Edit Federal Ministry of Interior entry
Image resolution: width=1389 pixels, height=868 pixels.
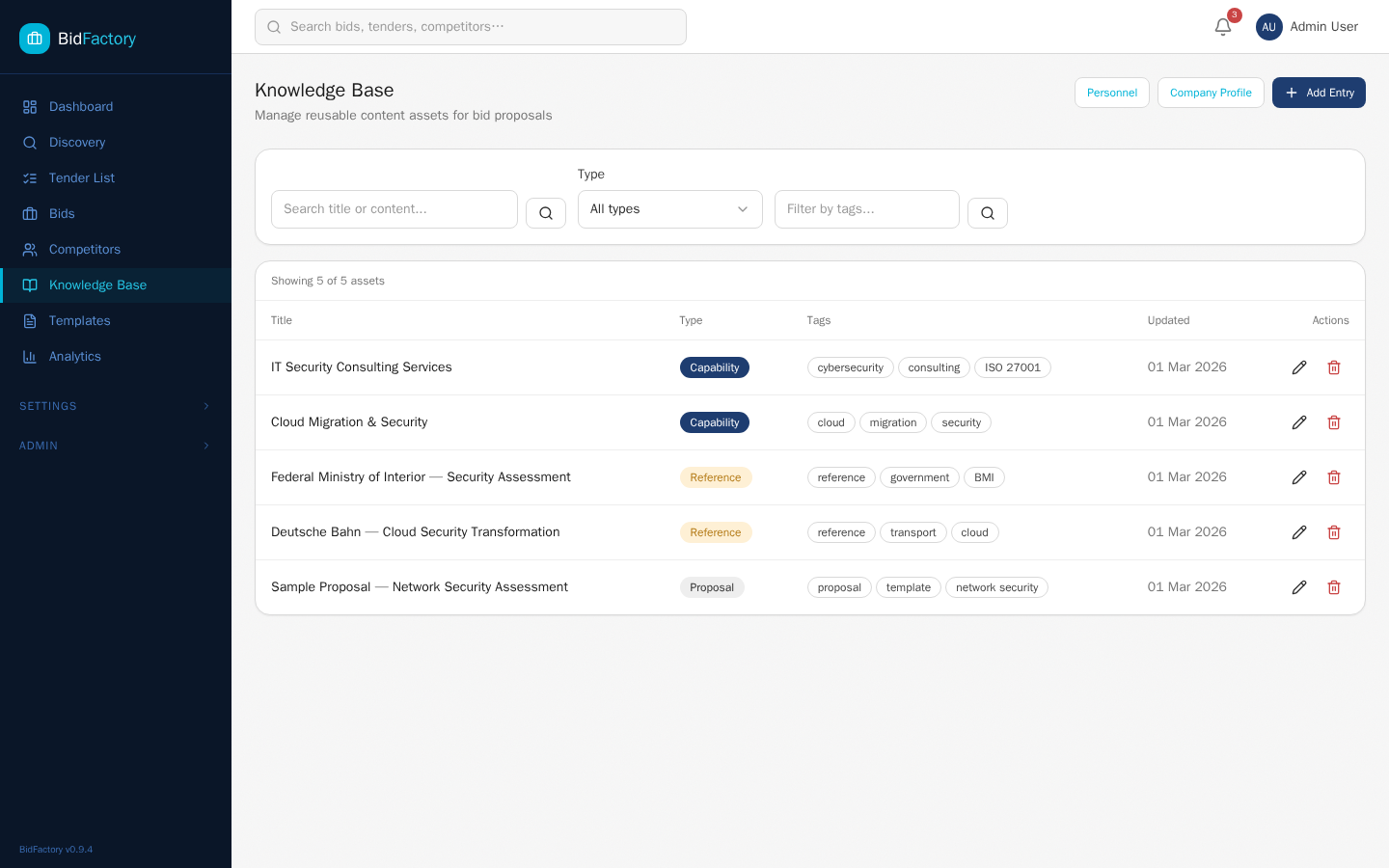(1299, 477)
